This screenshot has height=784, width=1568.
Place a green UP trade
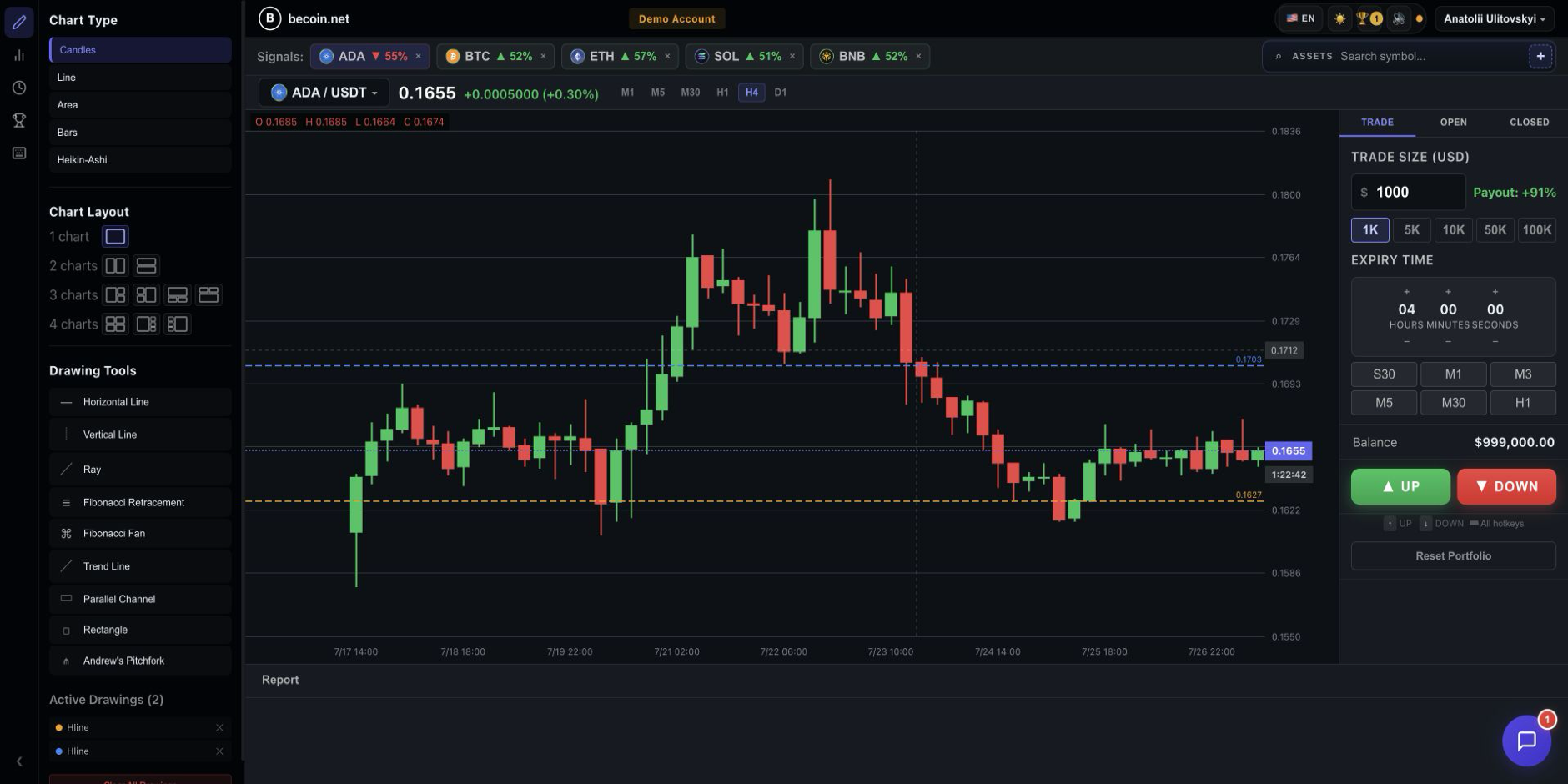tap(1400, 487)
